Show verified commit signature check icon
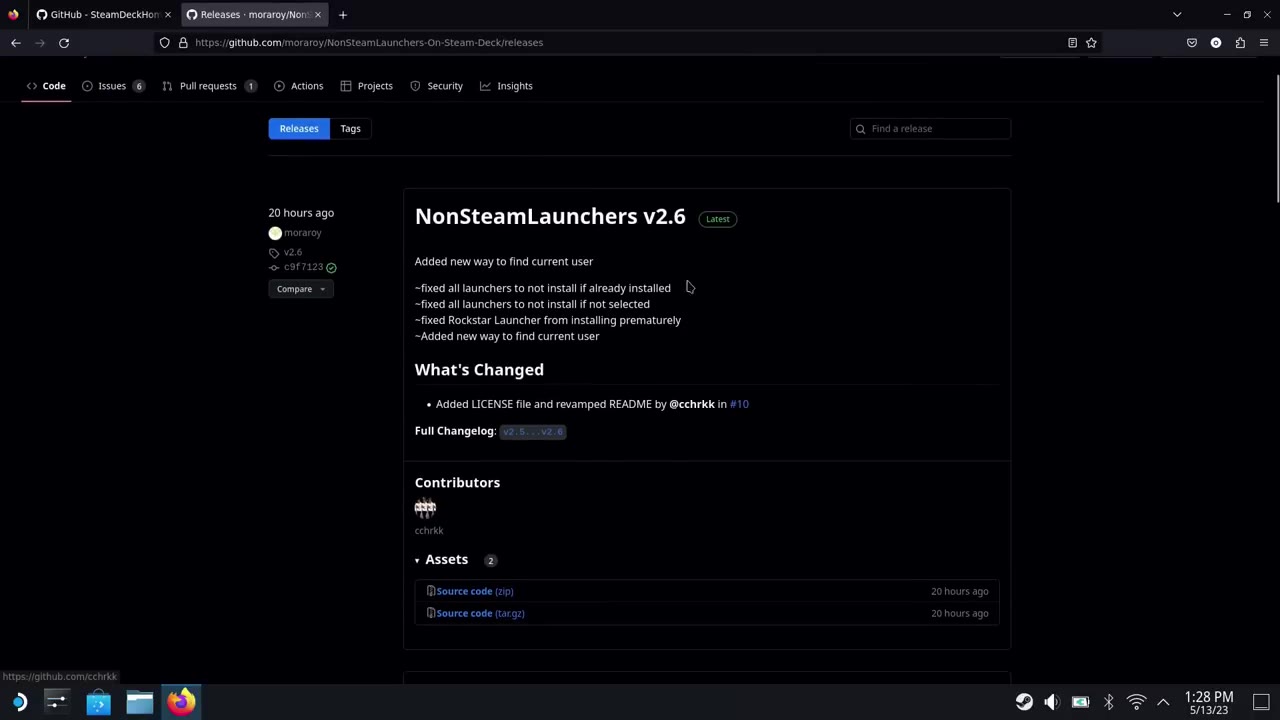 331,268
